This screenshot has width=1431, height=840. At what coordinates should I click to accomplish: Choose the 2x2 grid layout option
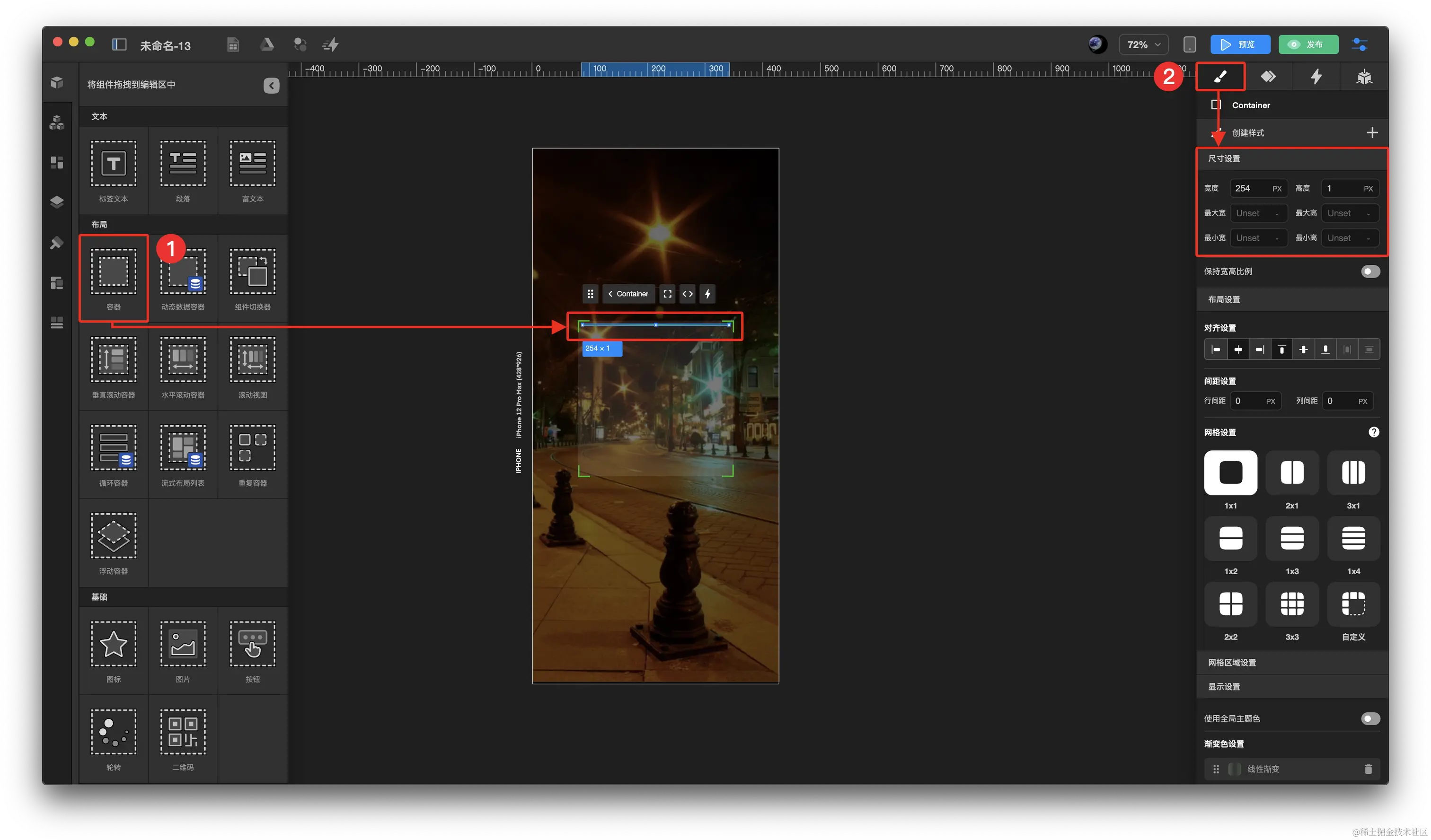[1230, 604]
